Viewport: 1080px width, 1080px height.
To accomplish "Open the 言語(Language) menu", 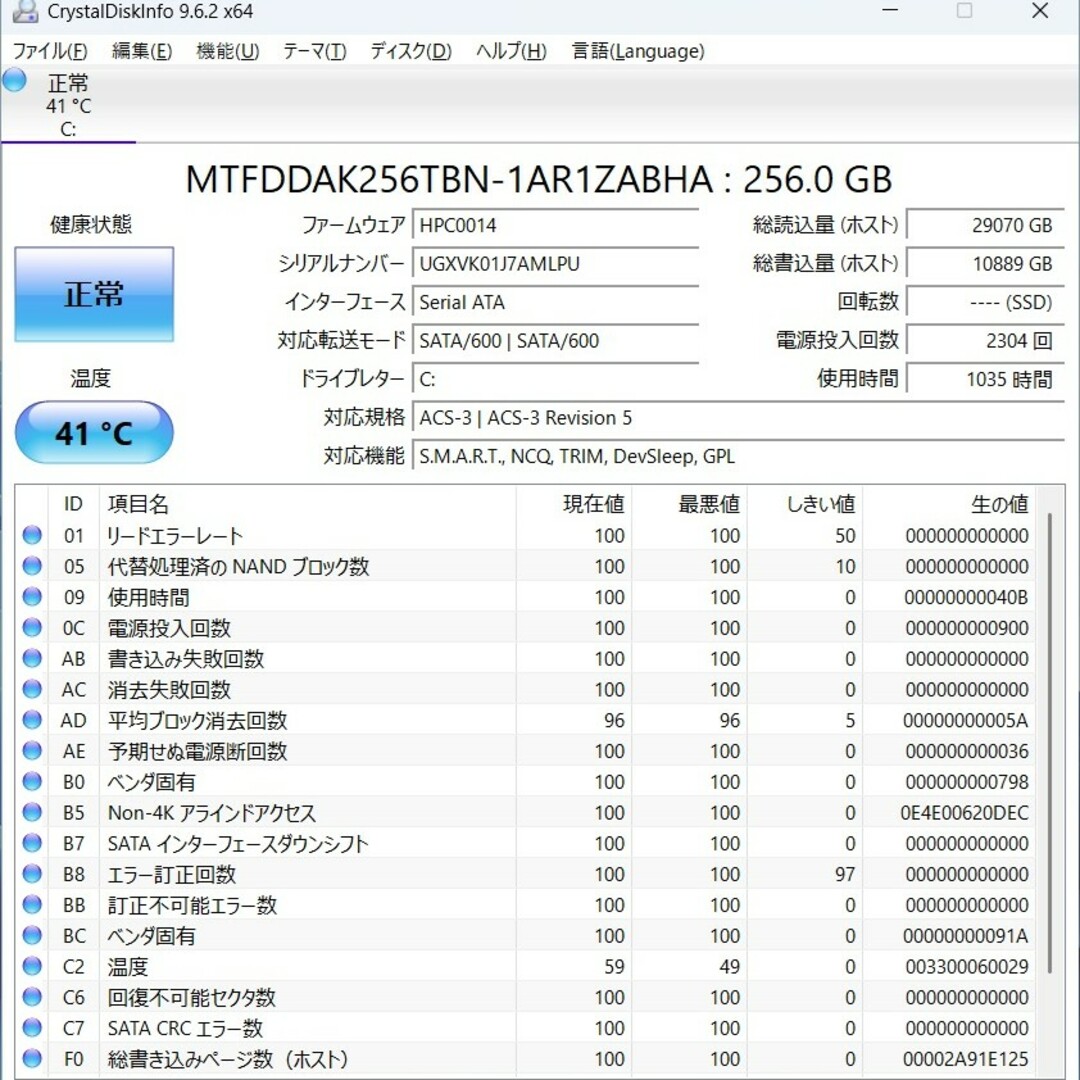I will click(x=638, y=51).
